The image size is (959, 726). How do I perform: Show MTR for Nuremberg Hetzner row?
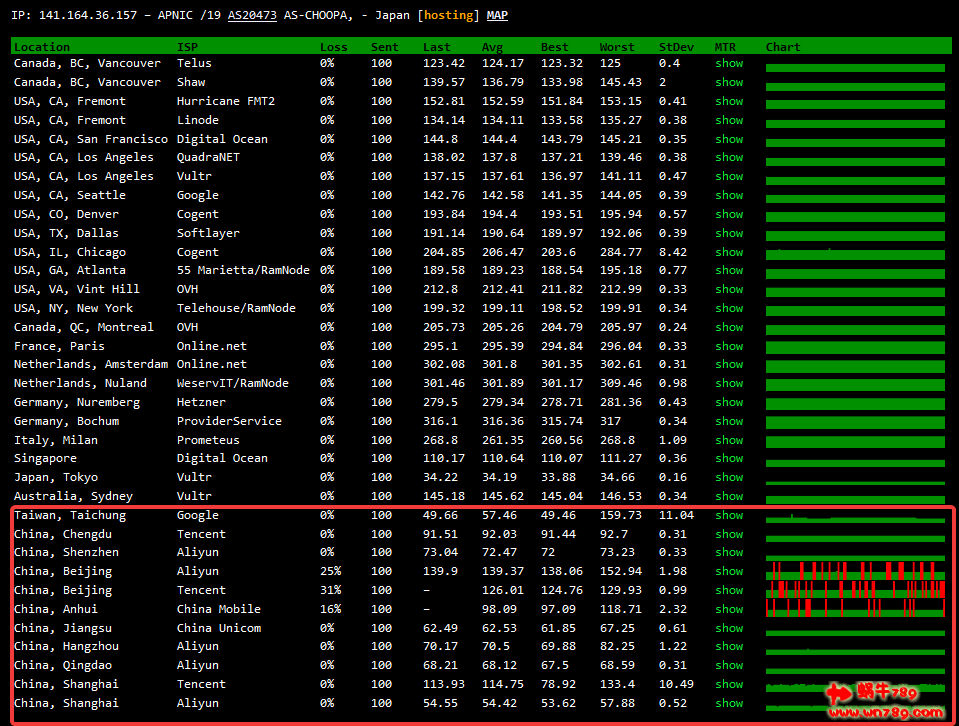click(729, 402)
